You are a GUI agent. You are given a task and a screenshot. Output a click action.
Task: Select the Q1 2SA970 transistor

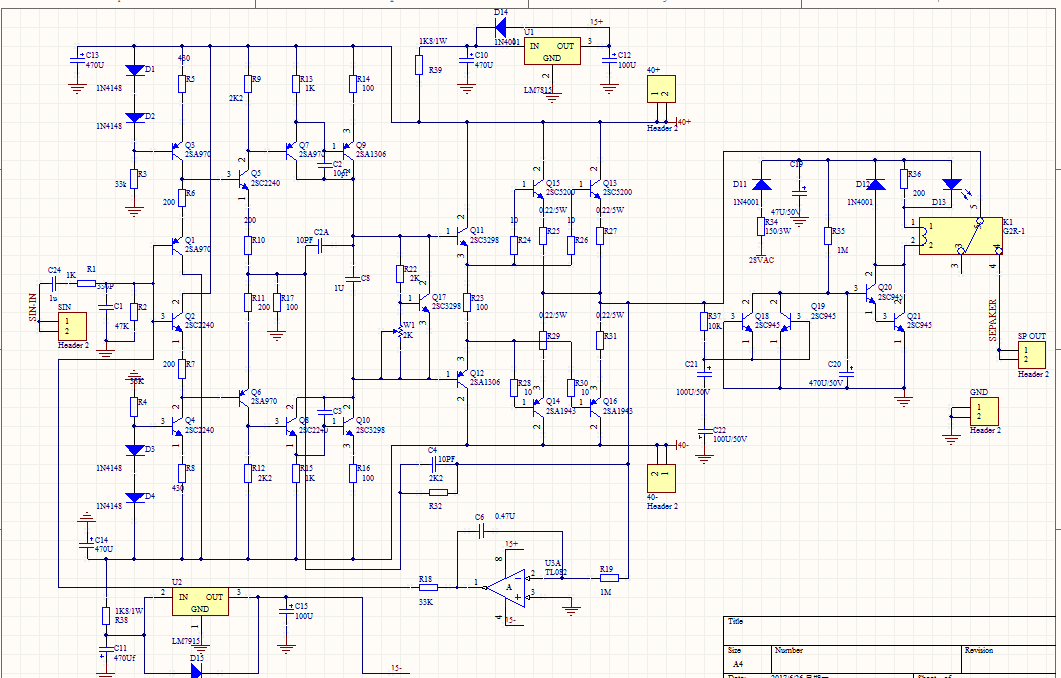tap(175, 245)
